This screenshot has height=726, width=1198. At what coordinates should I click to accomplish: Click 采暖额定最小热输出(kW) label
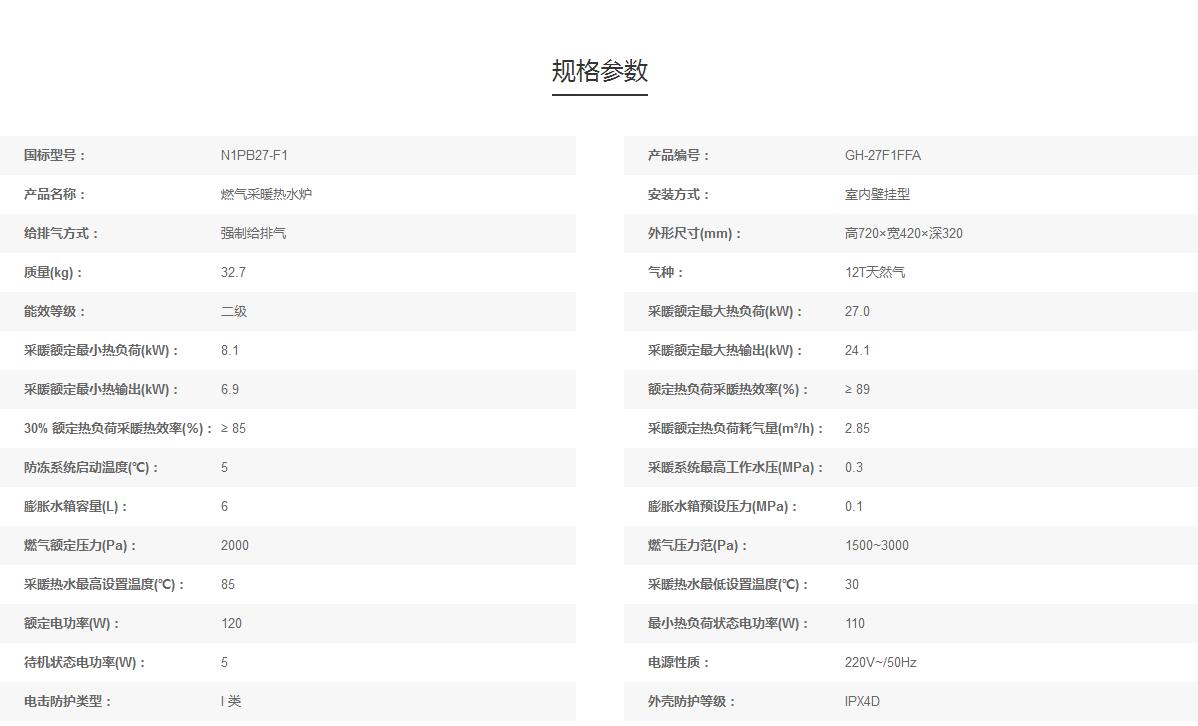pos(101,389)
